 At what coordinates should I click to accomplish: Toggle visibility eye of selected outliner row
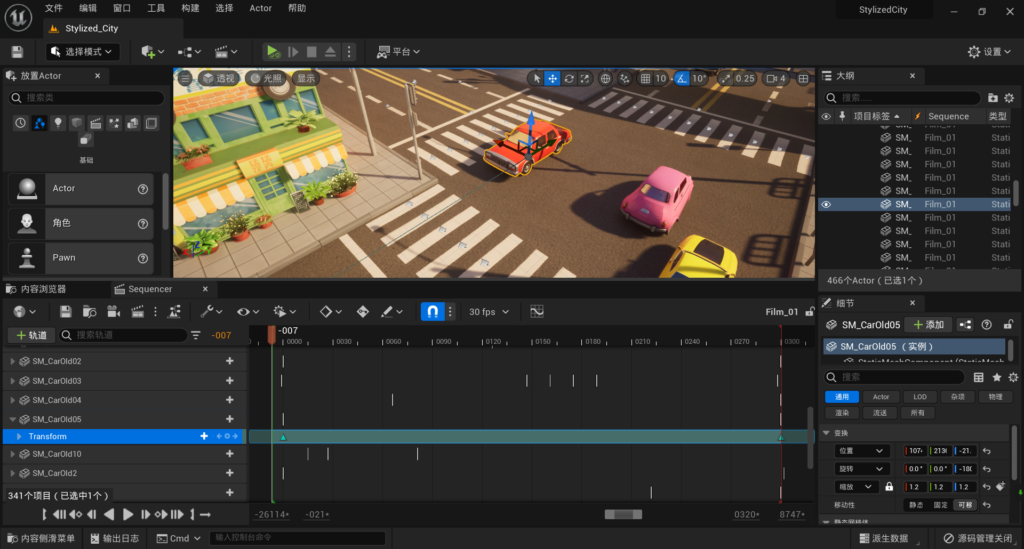point(826,204)
